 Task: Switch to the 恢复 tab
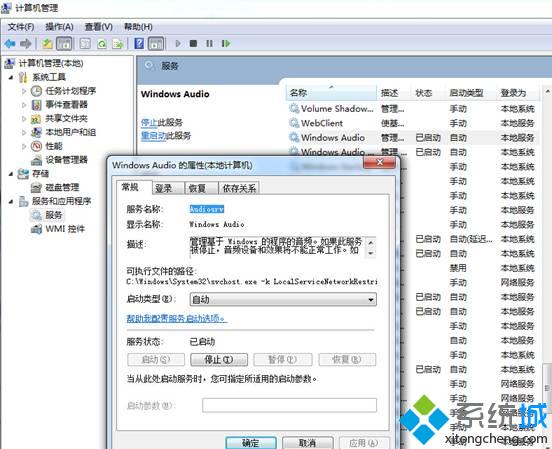point(201,188)
